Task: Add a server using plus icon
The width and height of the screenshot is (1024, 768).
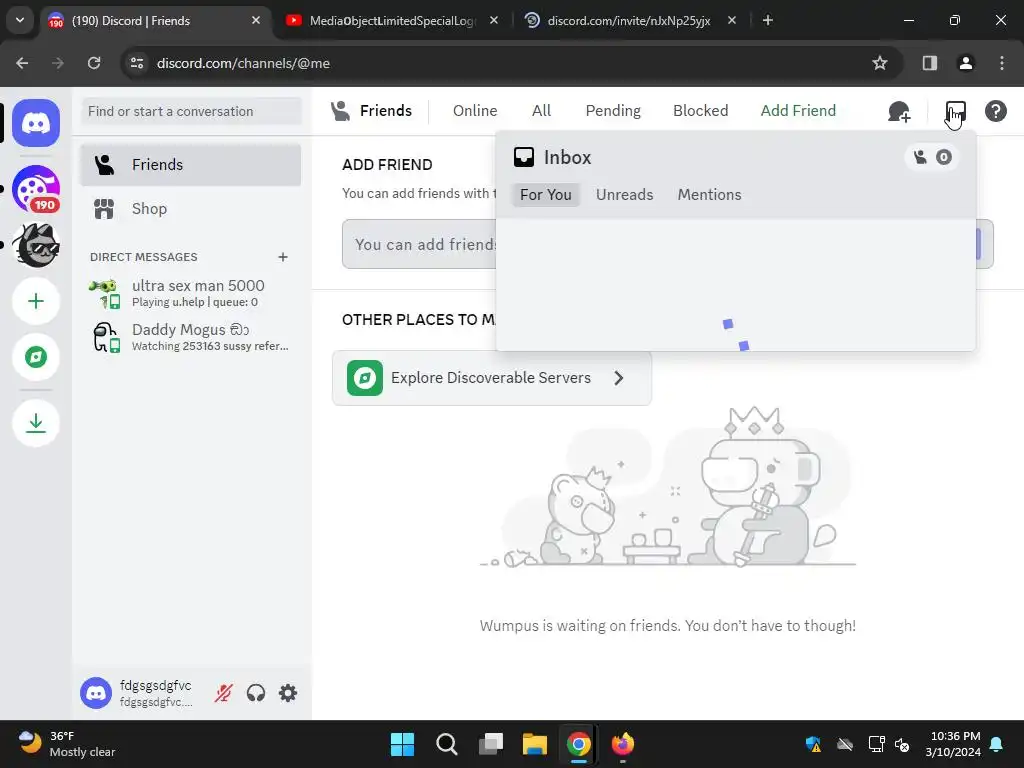Action: coord(36,301)
